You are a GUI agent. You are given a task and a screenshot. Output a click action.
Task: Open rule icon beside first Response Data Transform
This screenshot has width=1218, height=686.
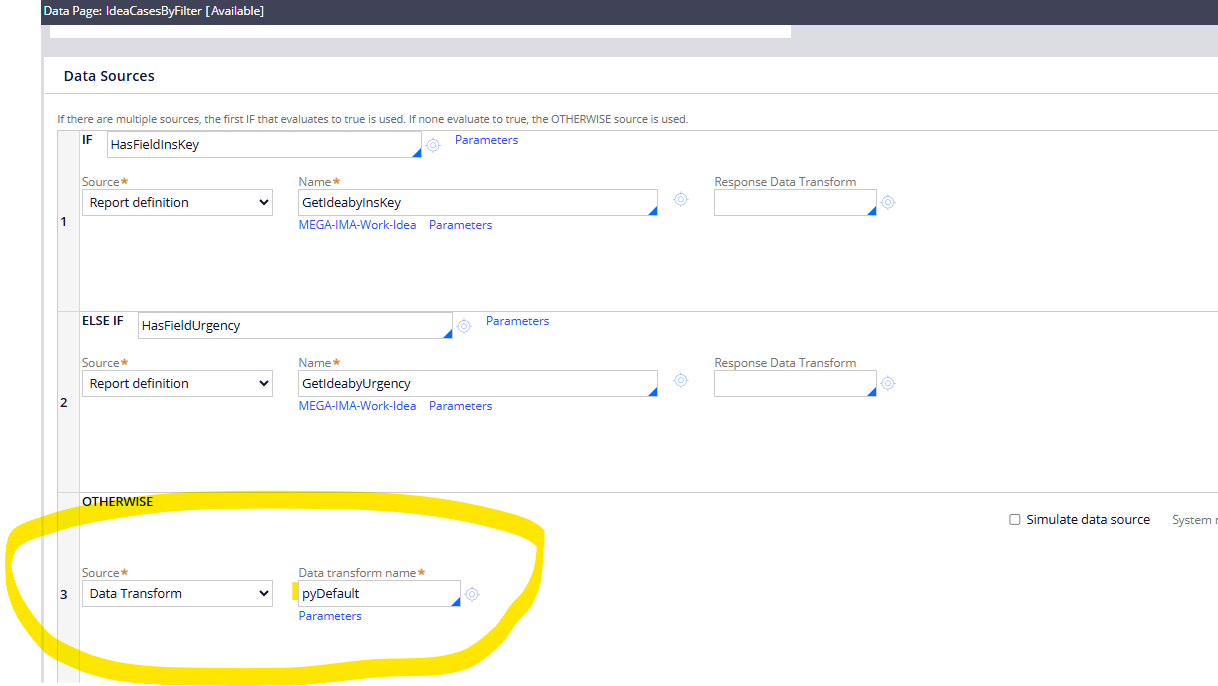coord(887,202)
